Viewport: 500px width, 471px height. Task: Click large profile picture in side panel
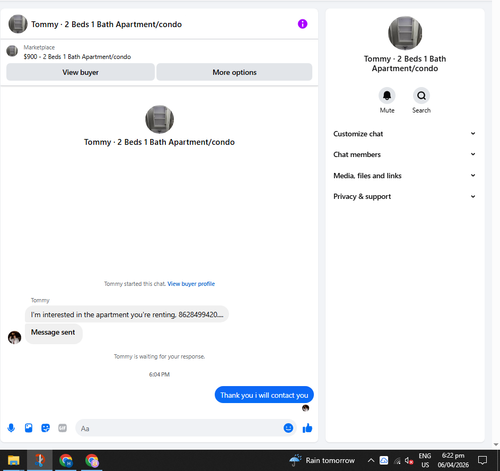point(405,33)
